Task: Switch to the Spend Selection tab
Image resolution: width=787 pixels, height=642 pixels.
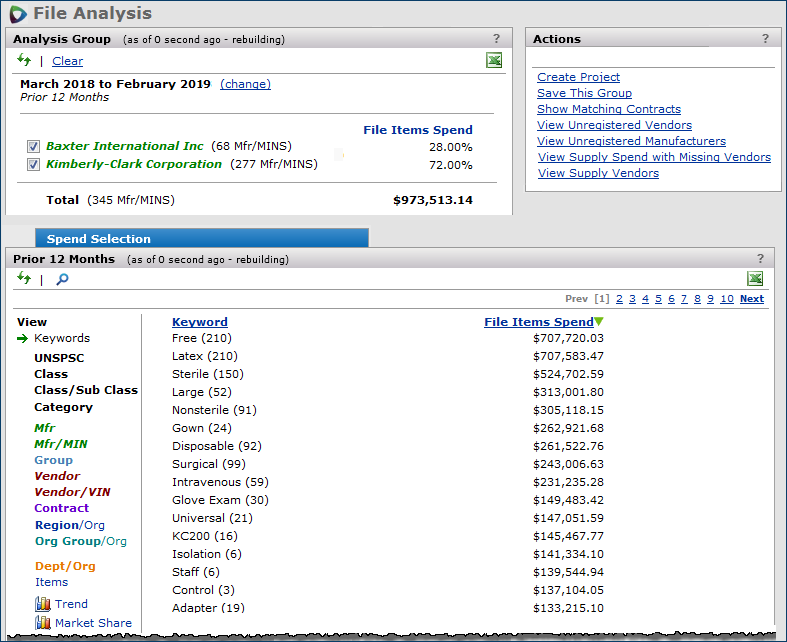Action: [x=99, y=239]
